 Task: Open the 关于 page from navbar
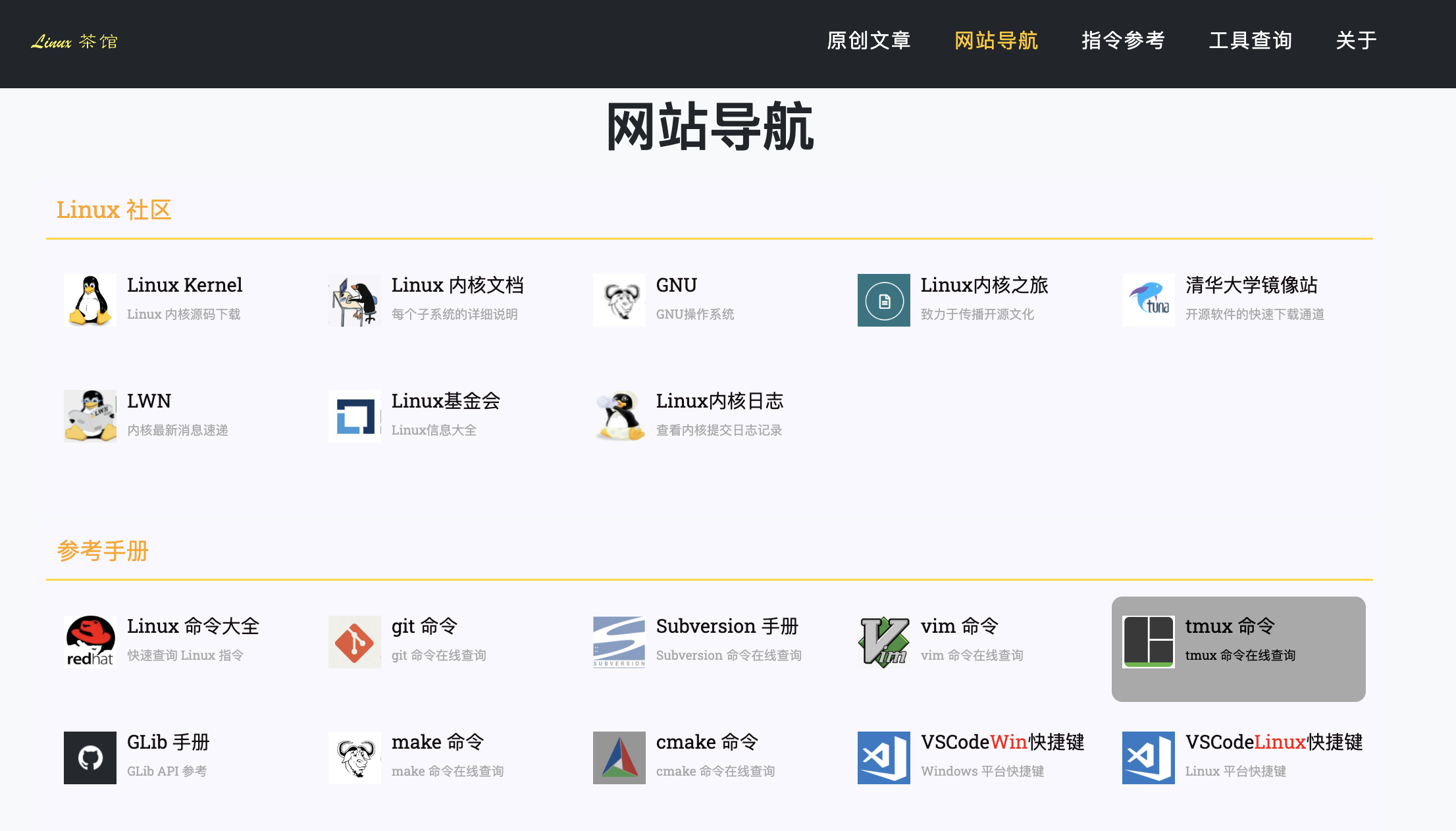(1356, 41)
